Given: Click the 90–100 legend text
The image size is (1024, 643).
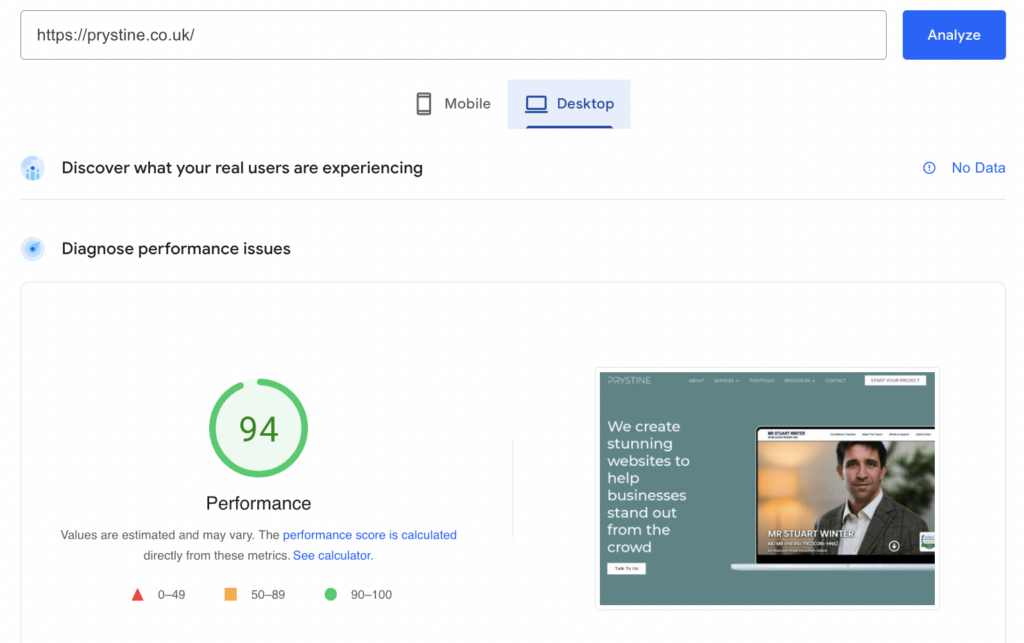Looking at the screenshot, I should tap(371, 595).
